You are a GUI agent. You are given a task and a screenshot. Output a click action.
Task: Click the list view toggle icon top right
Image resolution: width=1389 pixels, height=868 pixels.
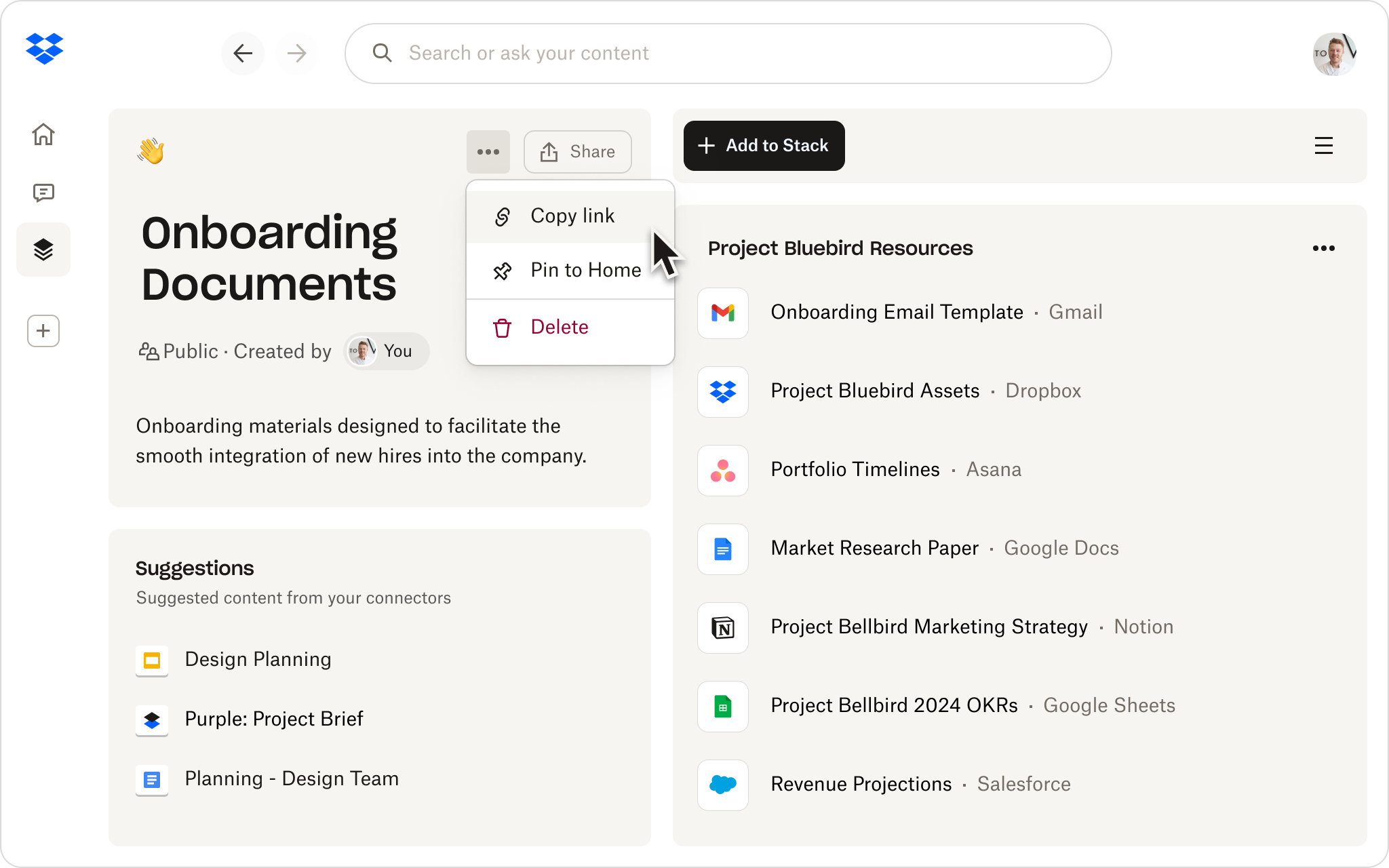(1324, 145)
